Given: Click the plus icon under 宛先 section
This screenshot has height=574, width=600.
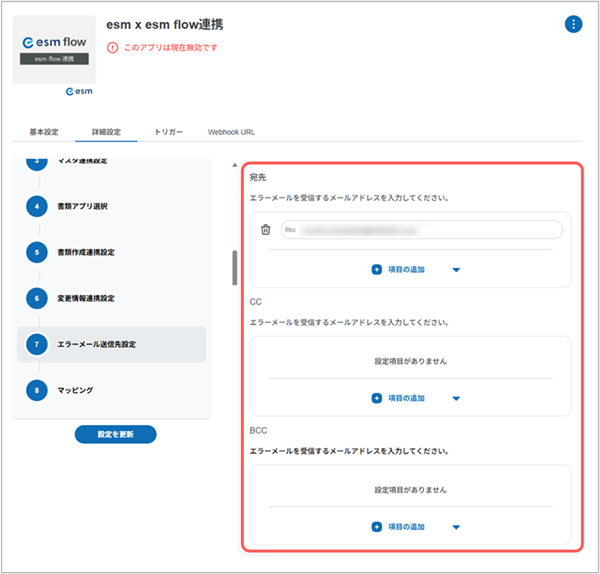Looking at the screenshot, I should (x=377, y=269).
